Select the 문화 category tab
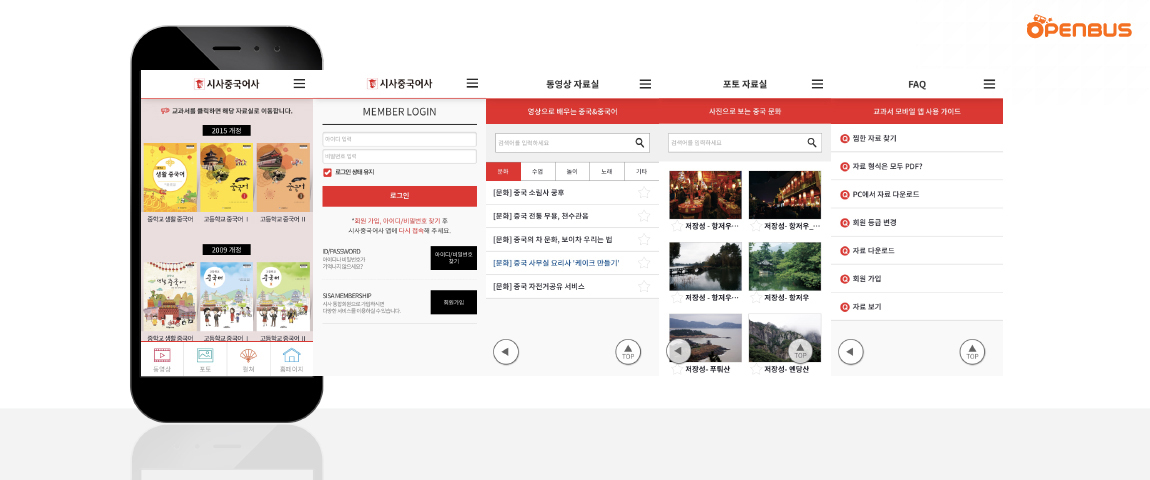 (503, 172)
